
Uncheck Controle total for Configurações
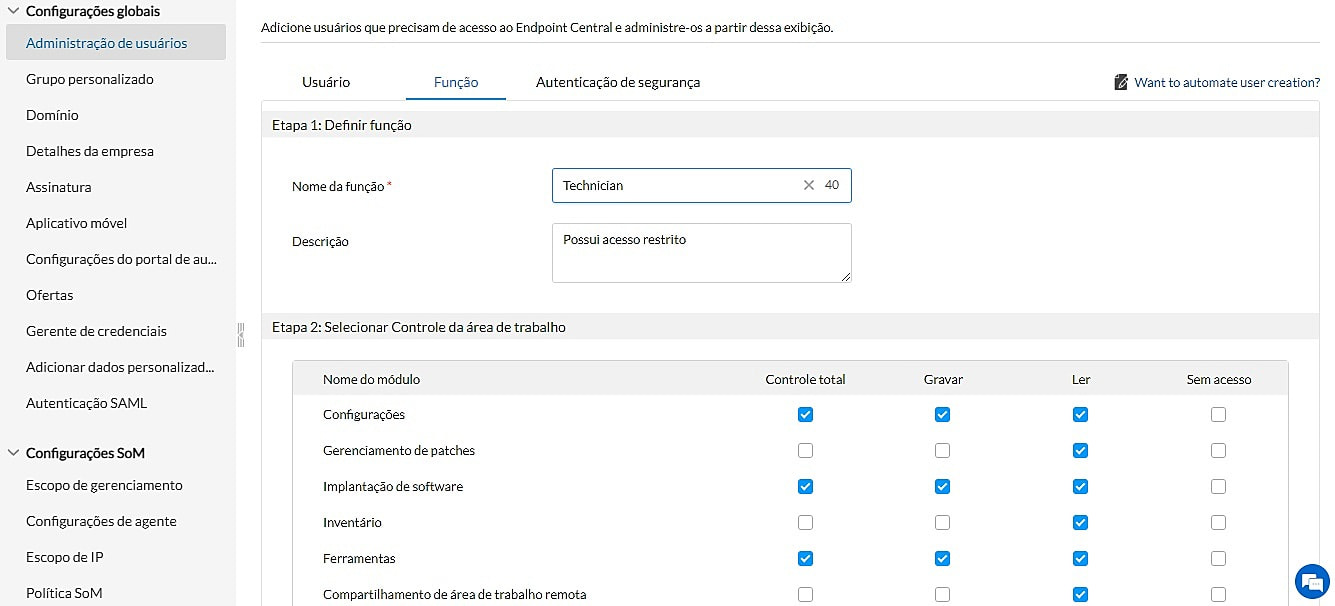point(806,415)
